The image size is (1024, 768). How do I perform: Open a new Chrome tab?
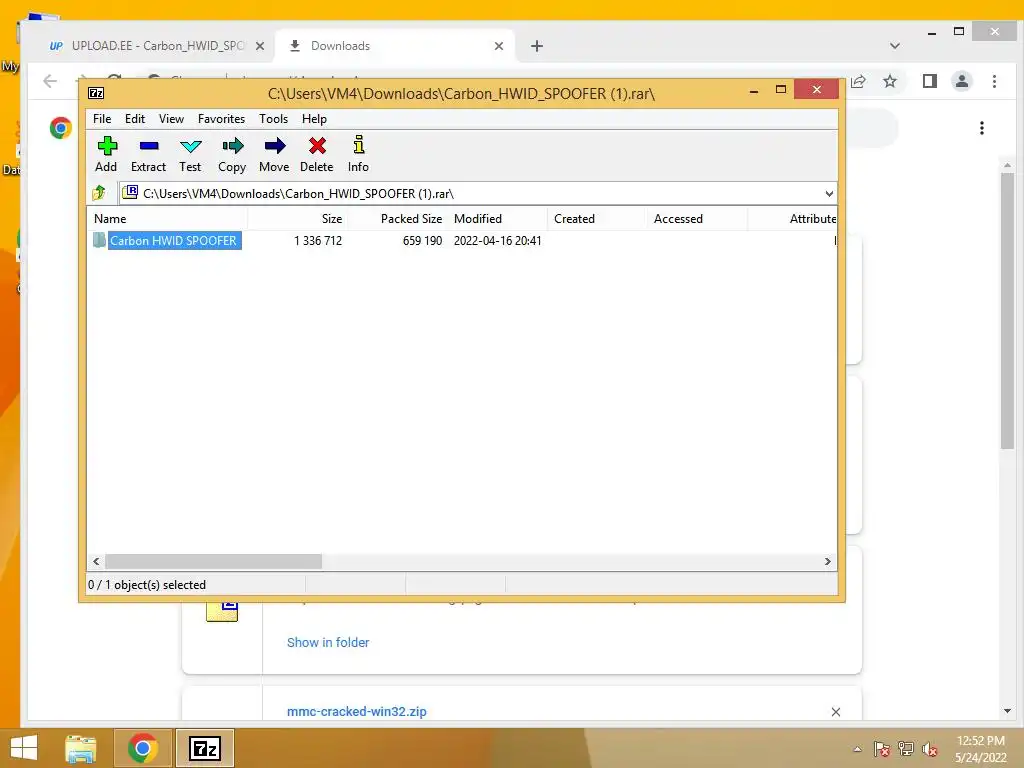point(537,46)
